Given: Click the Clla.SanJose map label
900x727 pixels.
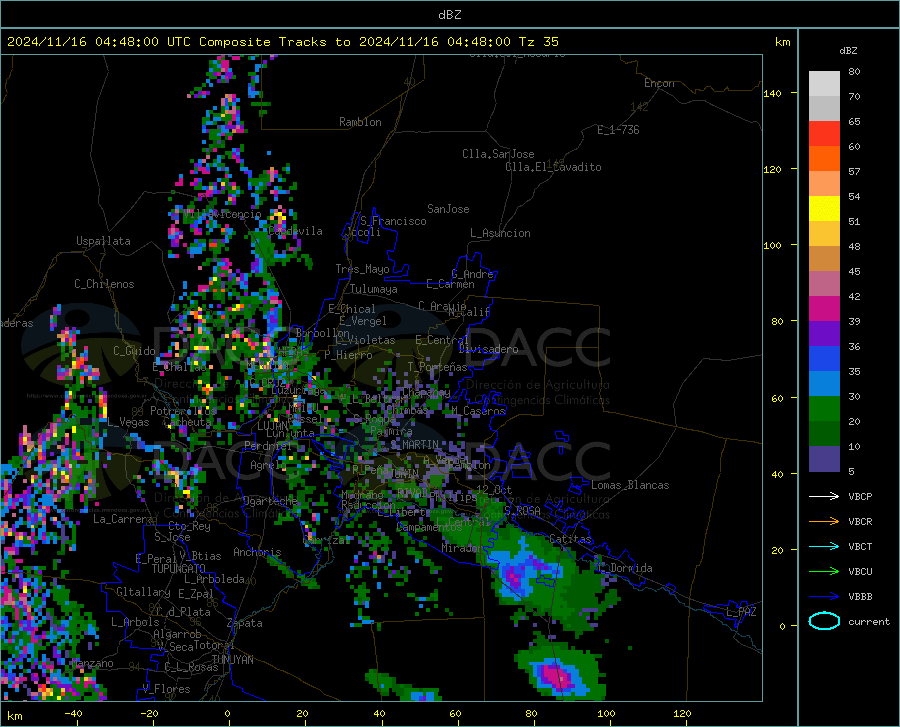Looking at the screenshot, I should tap(498, 154).
